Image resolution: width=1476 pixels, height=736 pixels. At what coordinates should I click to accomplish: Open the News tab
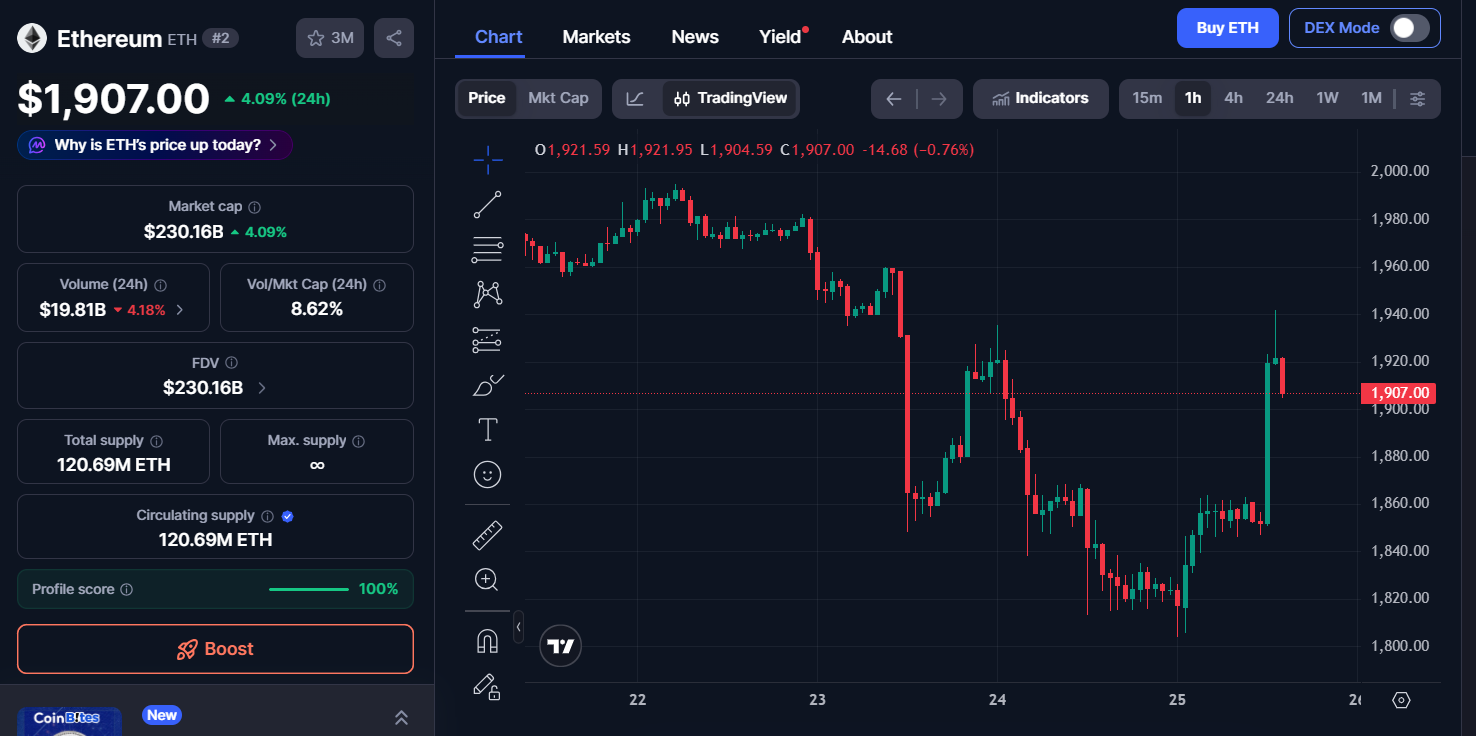point(695,37)
